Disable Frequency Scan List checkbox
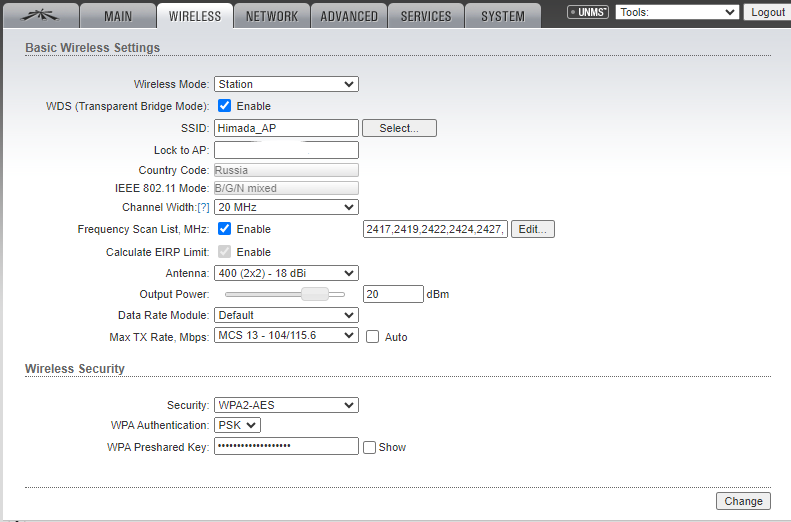Screen dimensions: 791x522 (x=225, y=229)
